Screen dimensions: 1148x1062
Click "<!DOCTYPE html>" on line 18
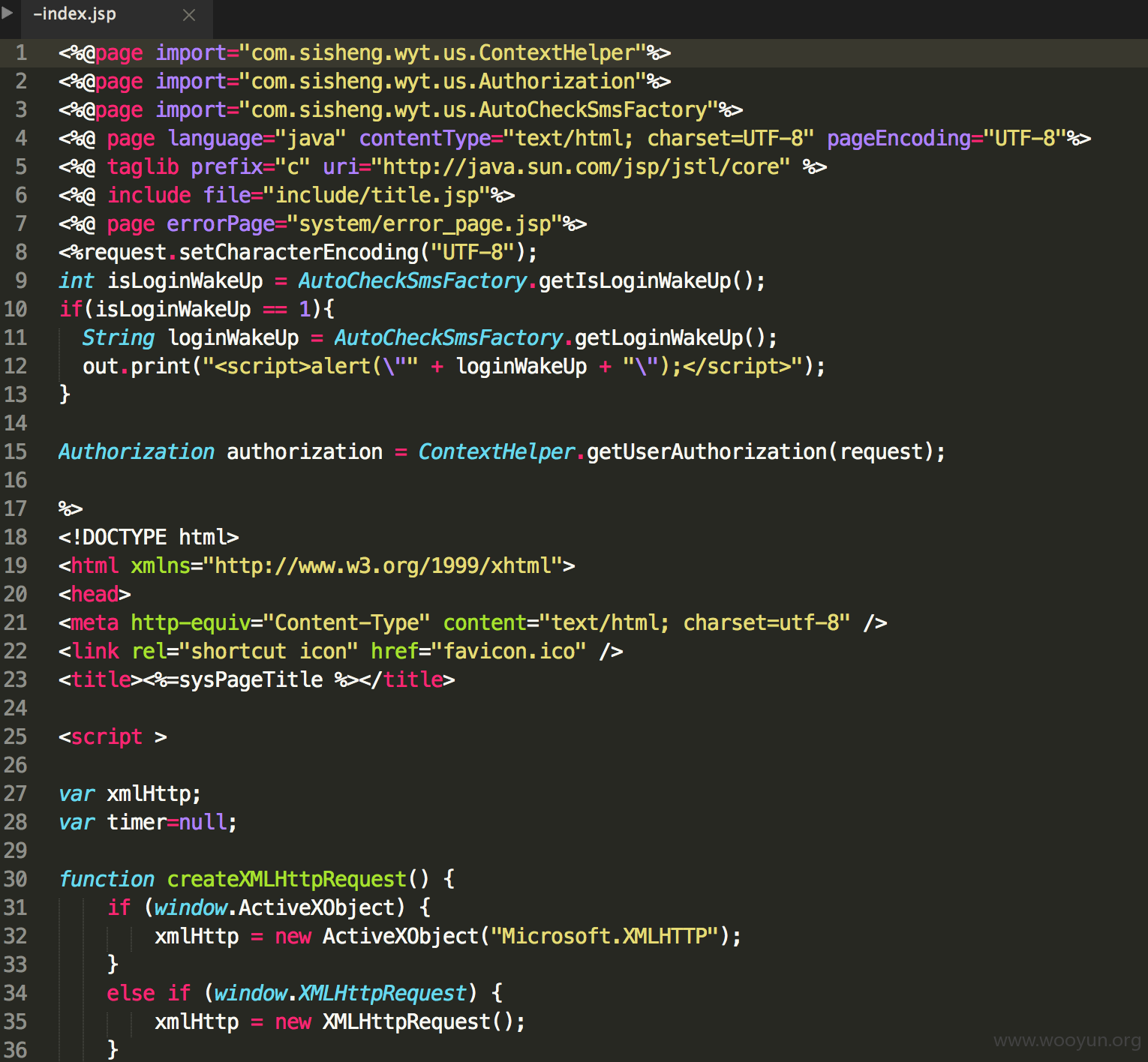pos(149,537)
